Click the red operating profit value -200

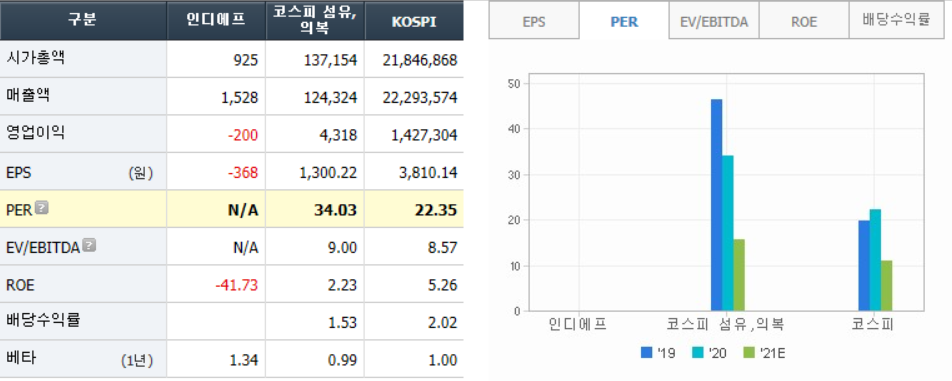coord(243,135)
